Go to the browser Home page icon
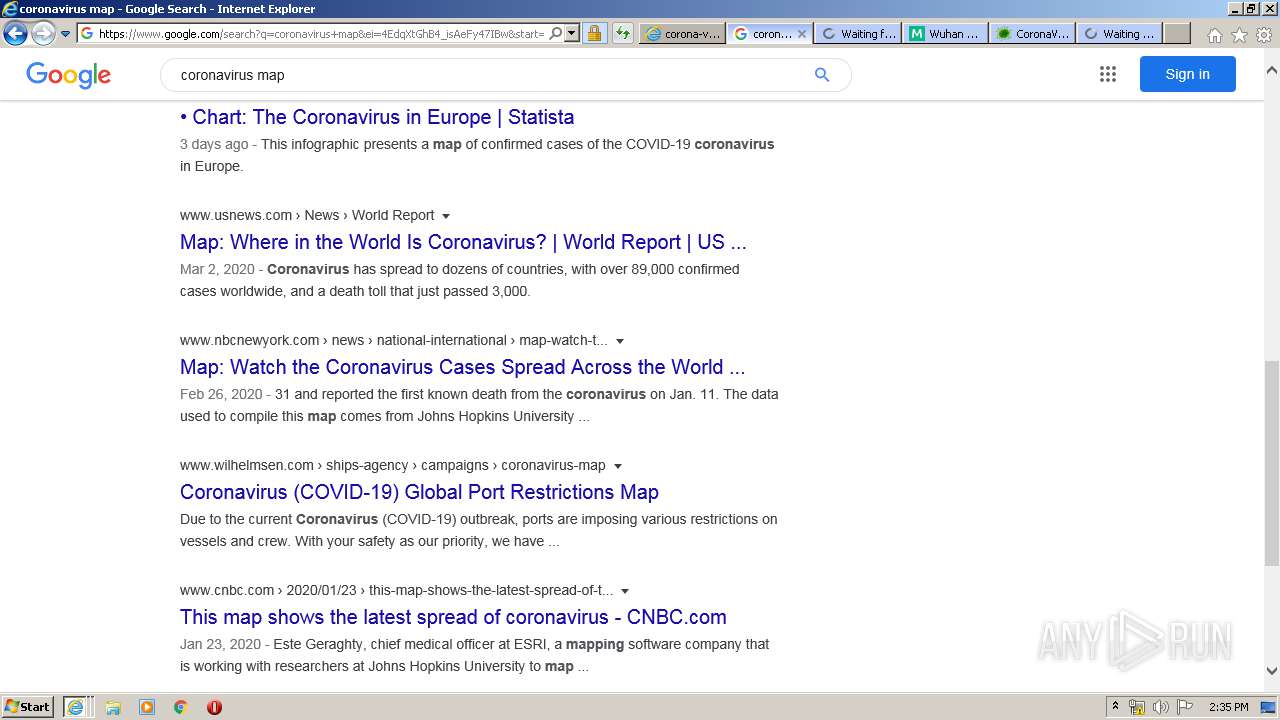Image resolution: width=1280 pixels, height=720 pixels. point(1214,35)
